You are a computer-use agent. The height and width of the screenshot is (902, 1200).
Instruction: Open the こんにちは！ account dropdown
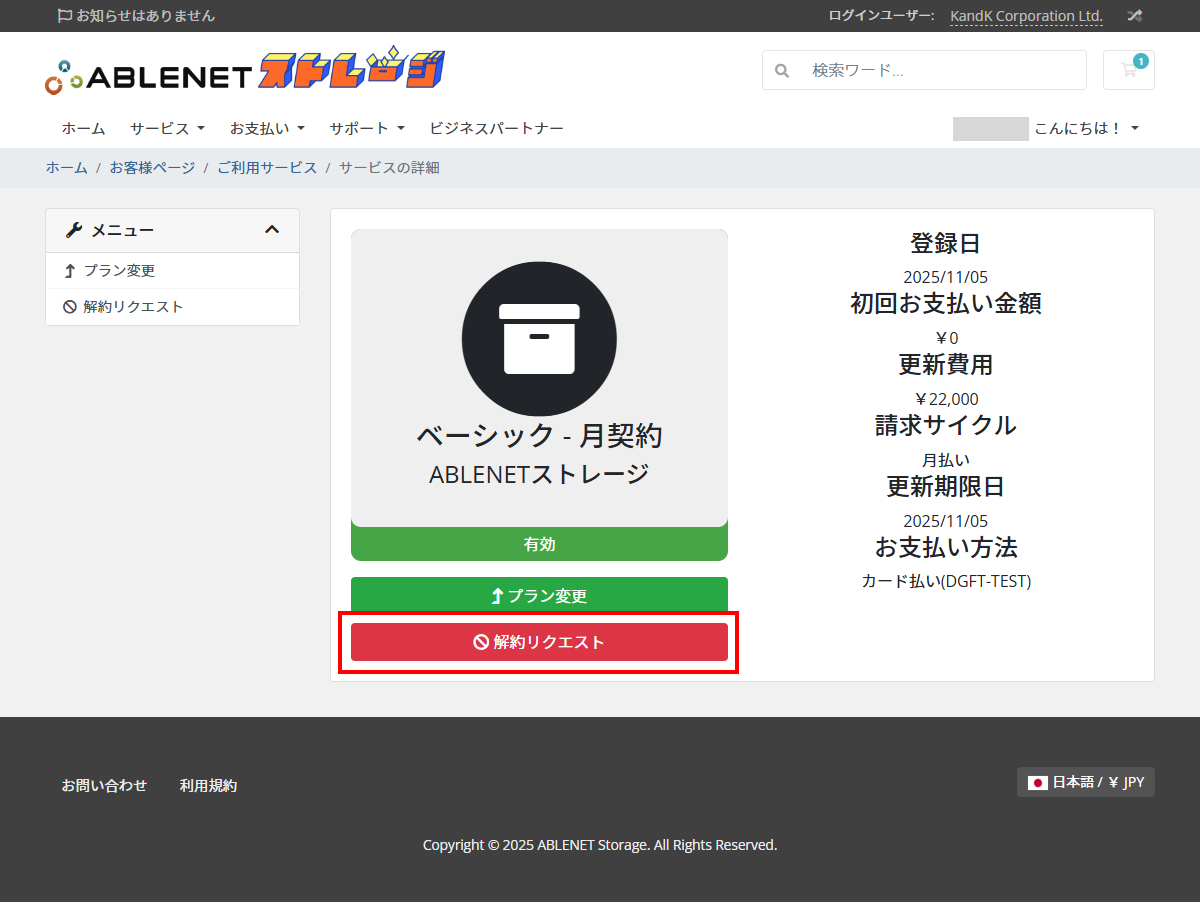point(1086,128)
